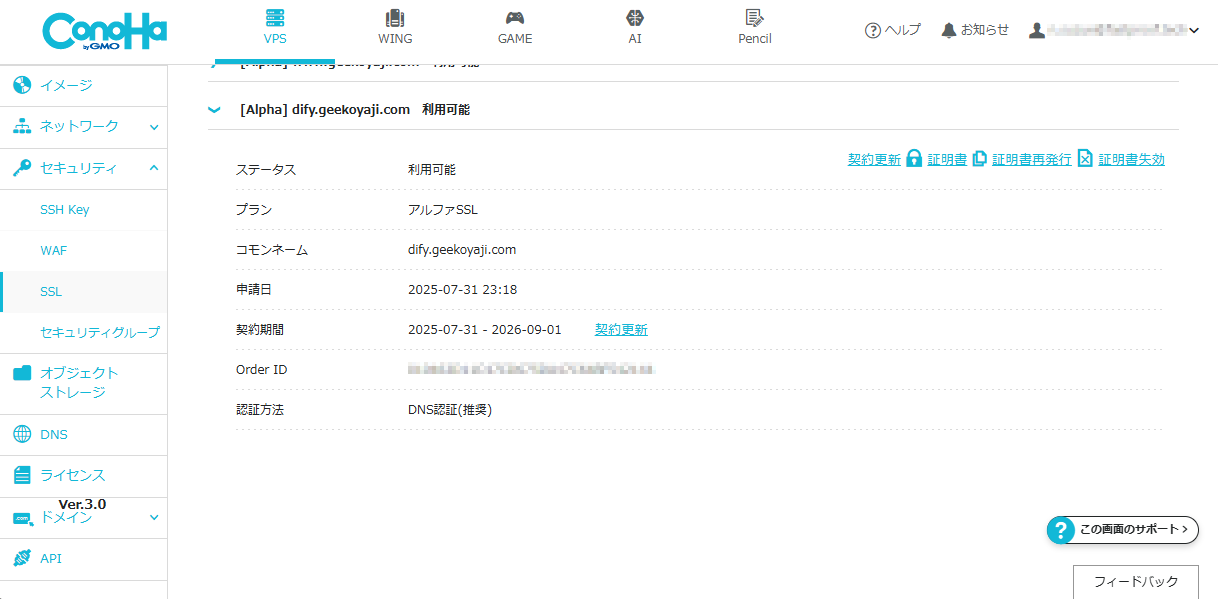
Task: Click the copy icon next to 証明書再発行
Action: 980,158
